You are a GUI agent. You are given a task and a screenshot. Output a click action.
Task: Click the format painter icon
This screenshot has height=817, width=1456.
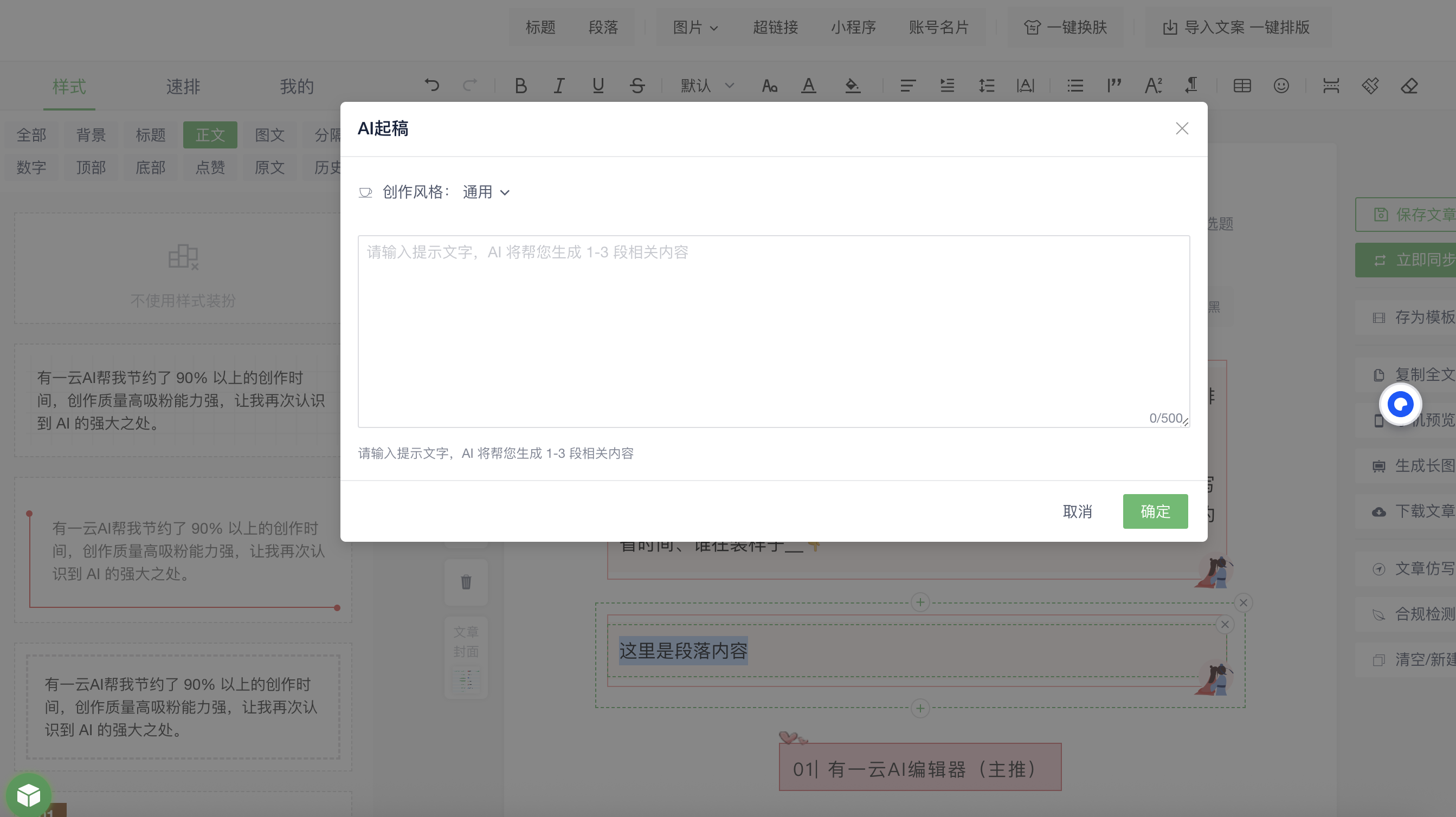pyautogui.click(x=1370, y=86)
